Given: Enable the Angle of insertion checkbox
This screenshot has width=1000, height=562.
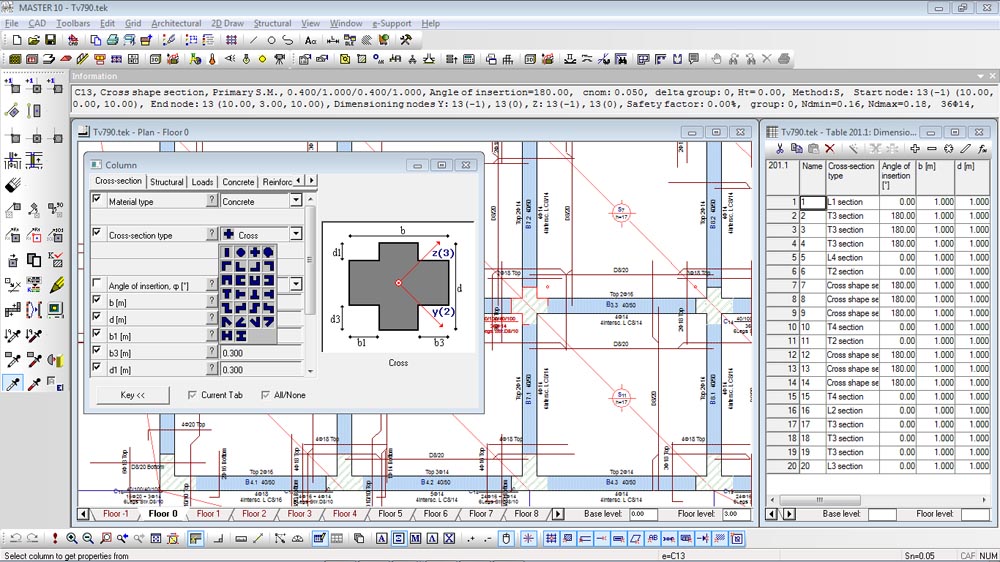Looking at the screenshot, I should tap(97, 284).
